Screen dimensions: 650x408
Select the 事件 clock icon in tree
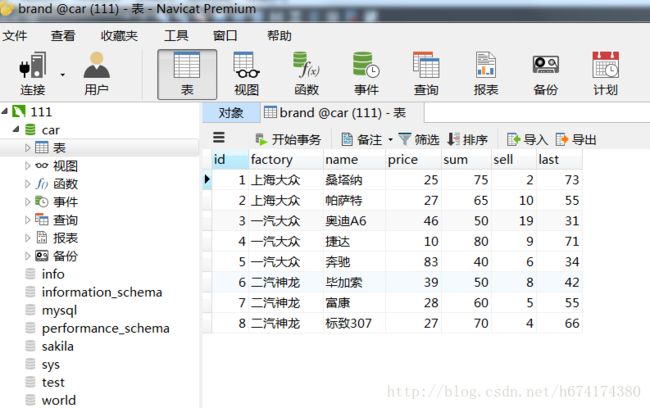pos(41,202)
